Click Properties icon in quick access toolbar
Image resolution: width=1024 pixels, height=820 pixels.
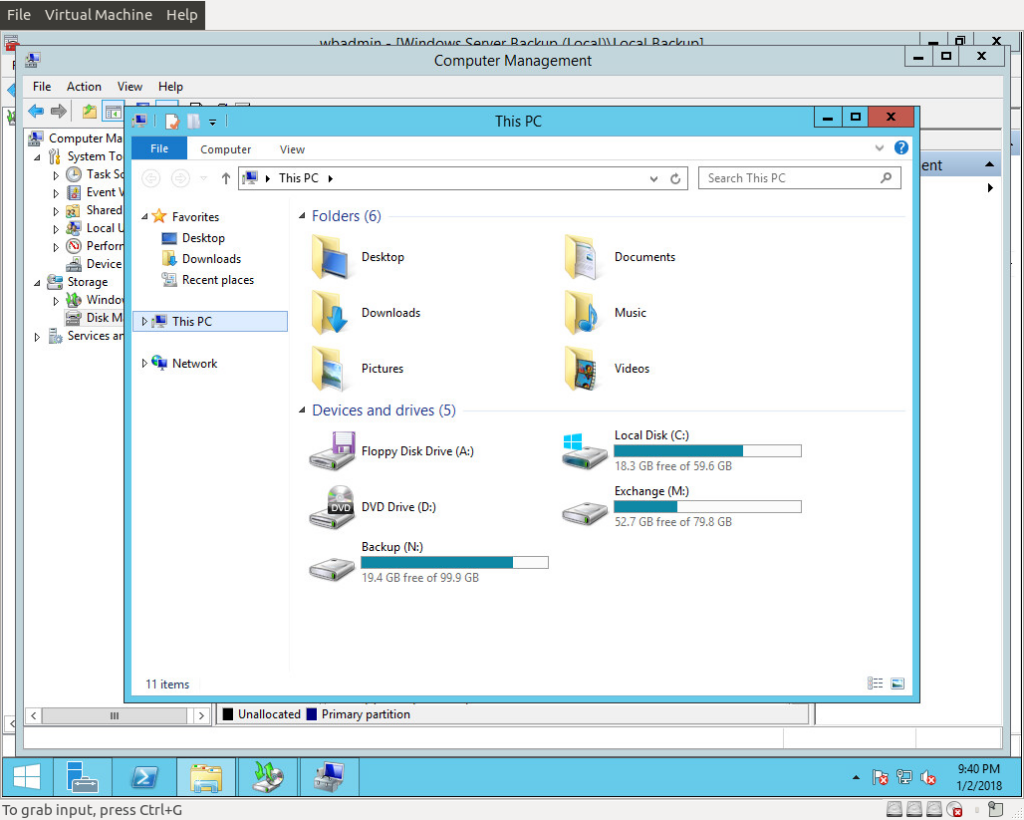172,121
